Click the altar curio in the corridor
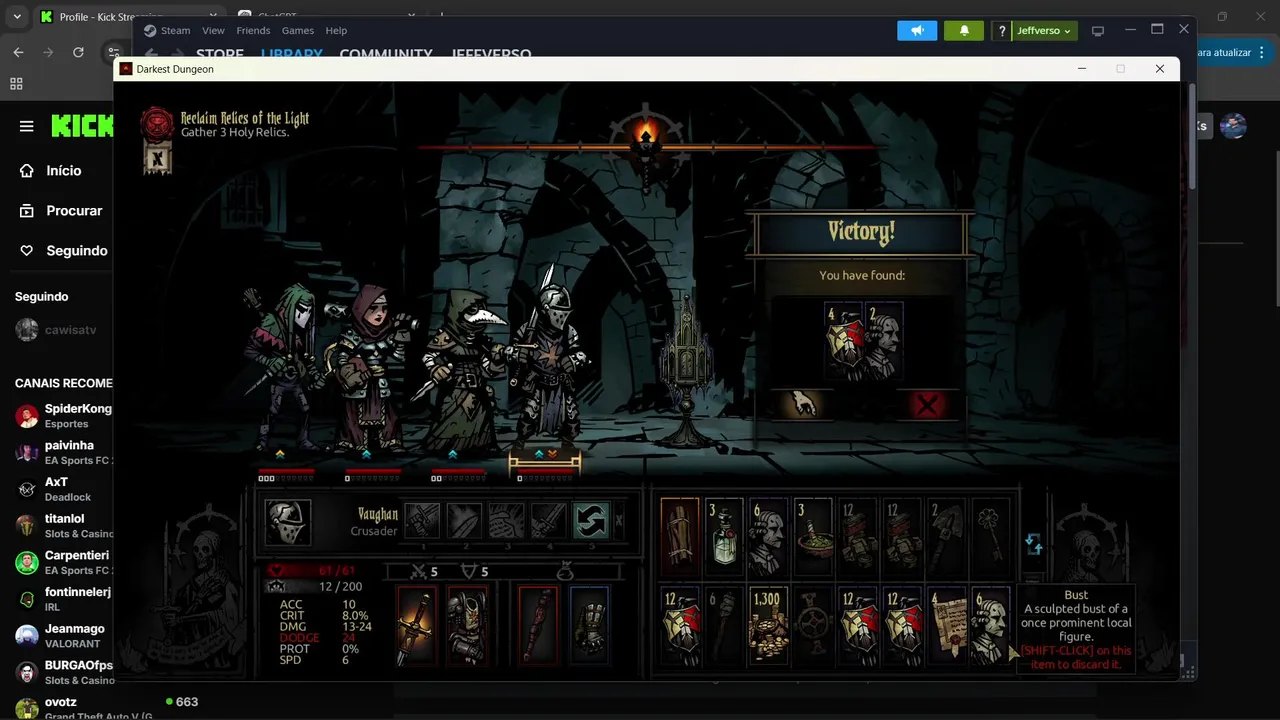 (687, 370)
